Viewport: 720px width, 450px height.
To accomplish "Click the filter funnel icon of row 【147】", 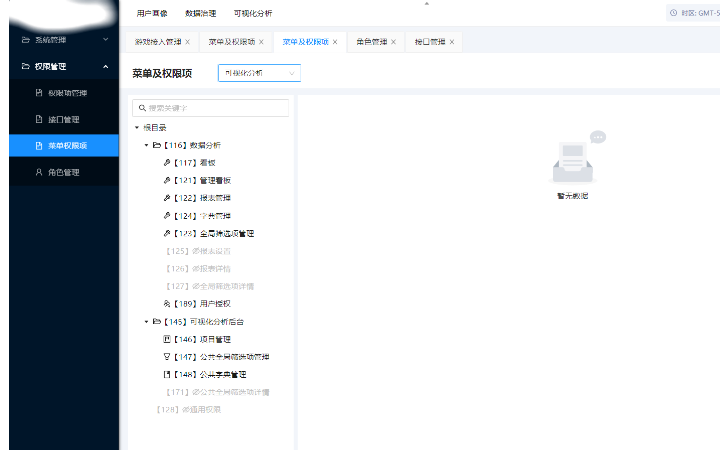I will (x=167, y=357).
